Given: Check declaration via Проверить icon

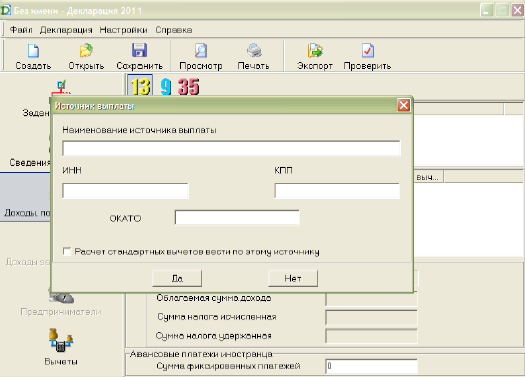Looking at the screenshot, I should pyautogui.click(x=367, y=56).
